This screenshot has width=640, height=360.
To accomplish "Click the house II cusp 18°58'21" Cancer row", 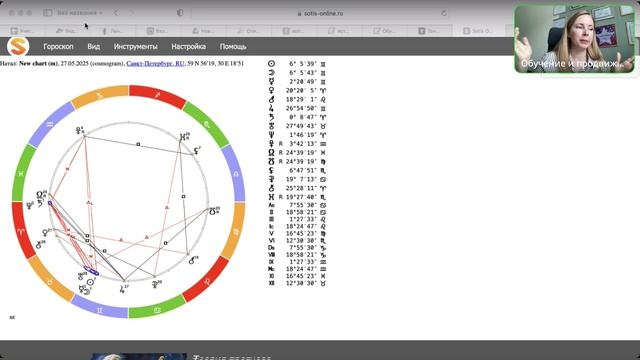I will tap(297, 212).
